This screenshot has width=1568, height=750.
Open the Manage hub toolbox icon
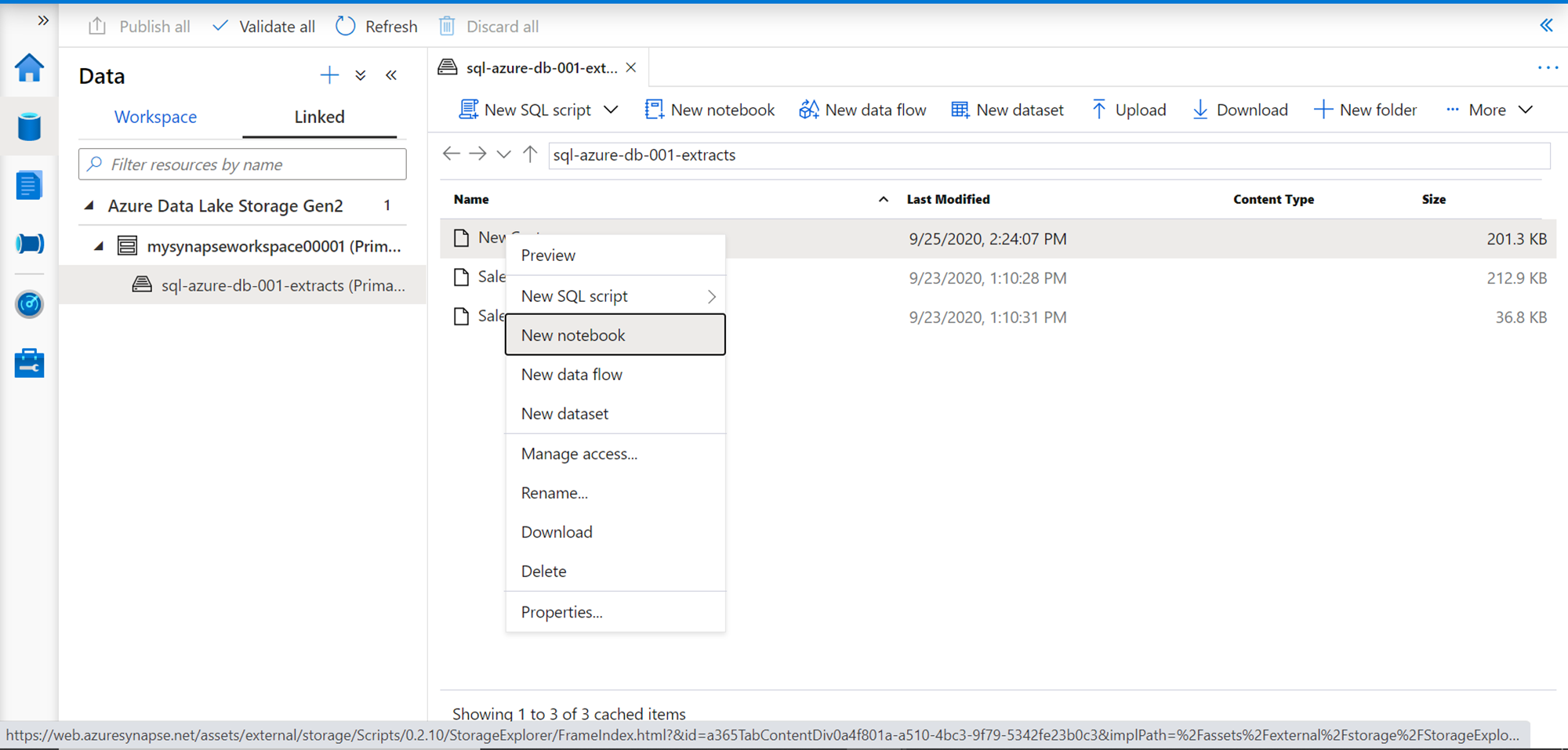point(29,364)
